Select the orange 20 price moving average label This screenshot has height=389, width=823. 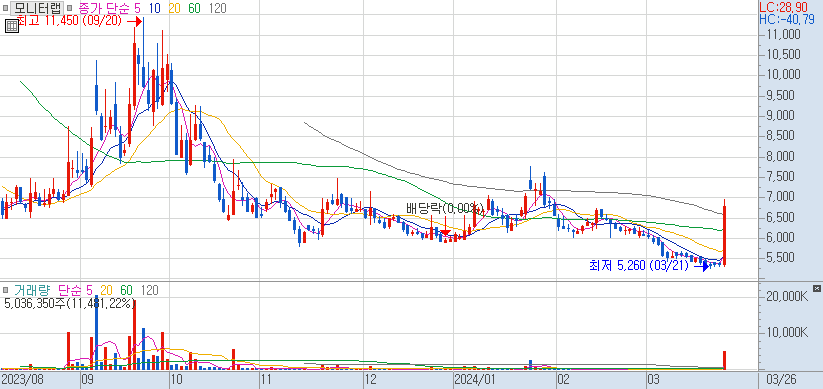pos(174,8)
